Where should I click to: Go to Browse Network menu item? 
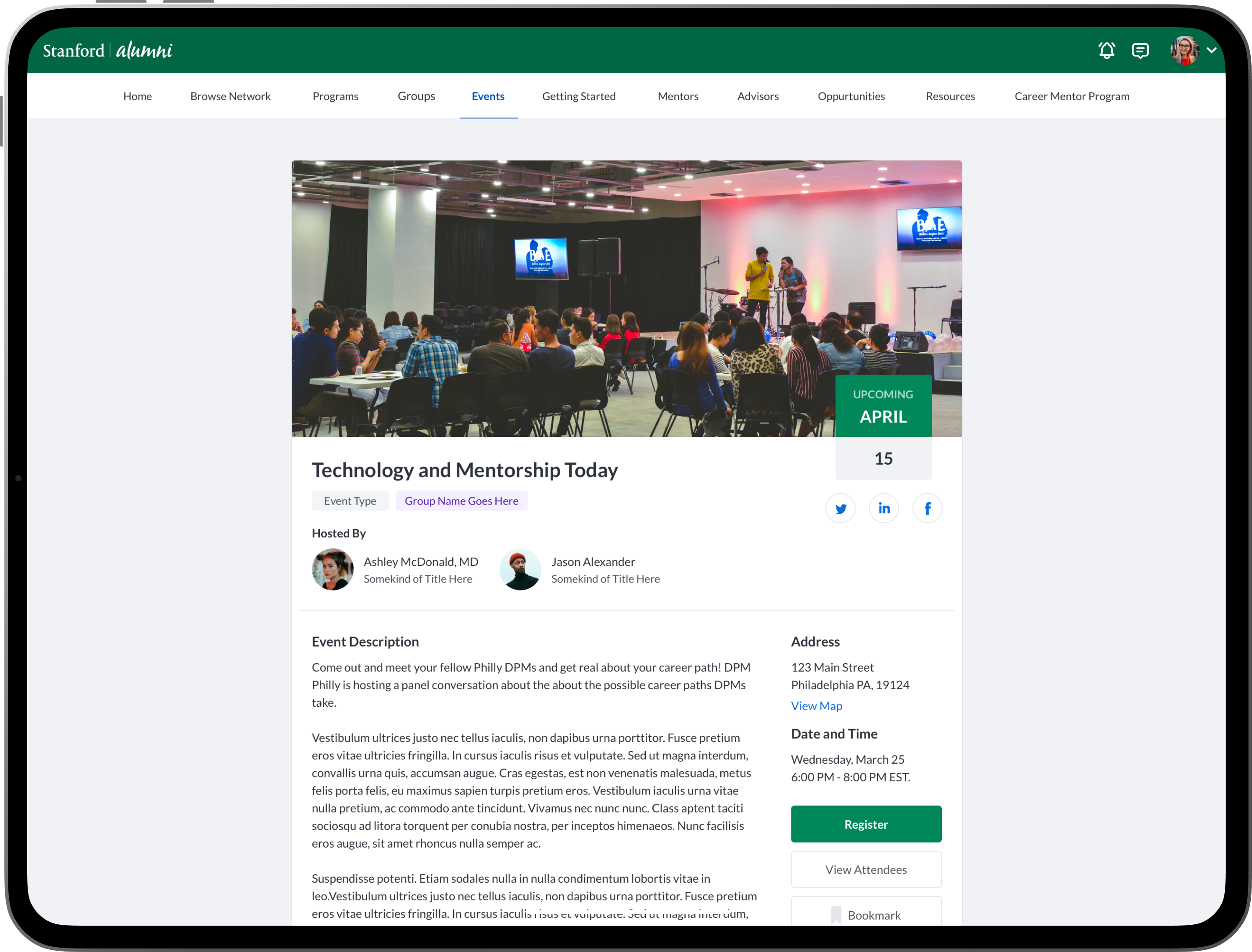pos(230,97)
